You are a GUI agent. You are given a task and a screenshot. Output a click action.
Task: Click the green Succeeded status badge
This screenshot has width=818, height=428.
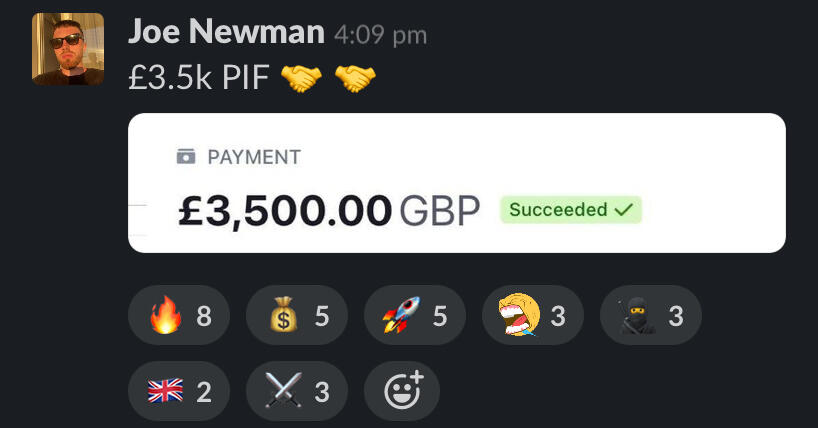(571, 210)
